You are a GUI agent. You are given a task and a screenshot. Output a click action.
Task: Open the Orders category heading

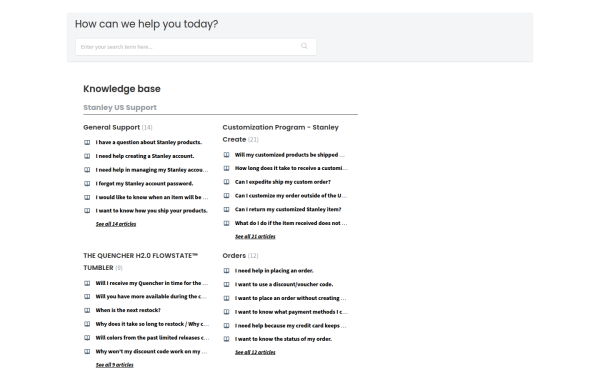click(x=234, y=256)
